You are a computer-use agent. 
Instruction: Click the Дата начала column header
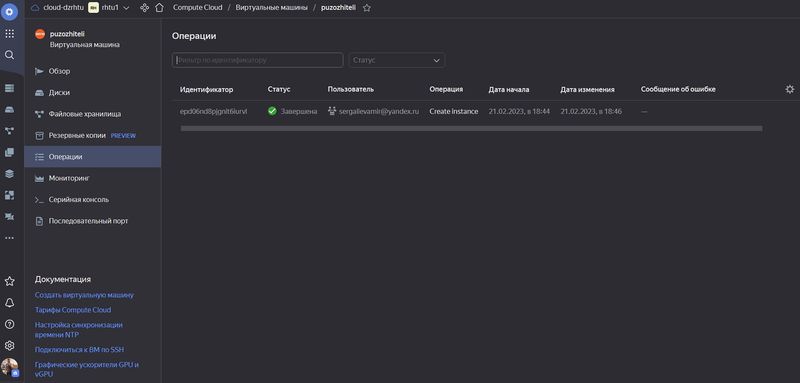(x=509, y=89)
